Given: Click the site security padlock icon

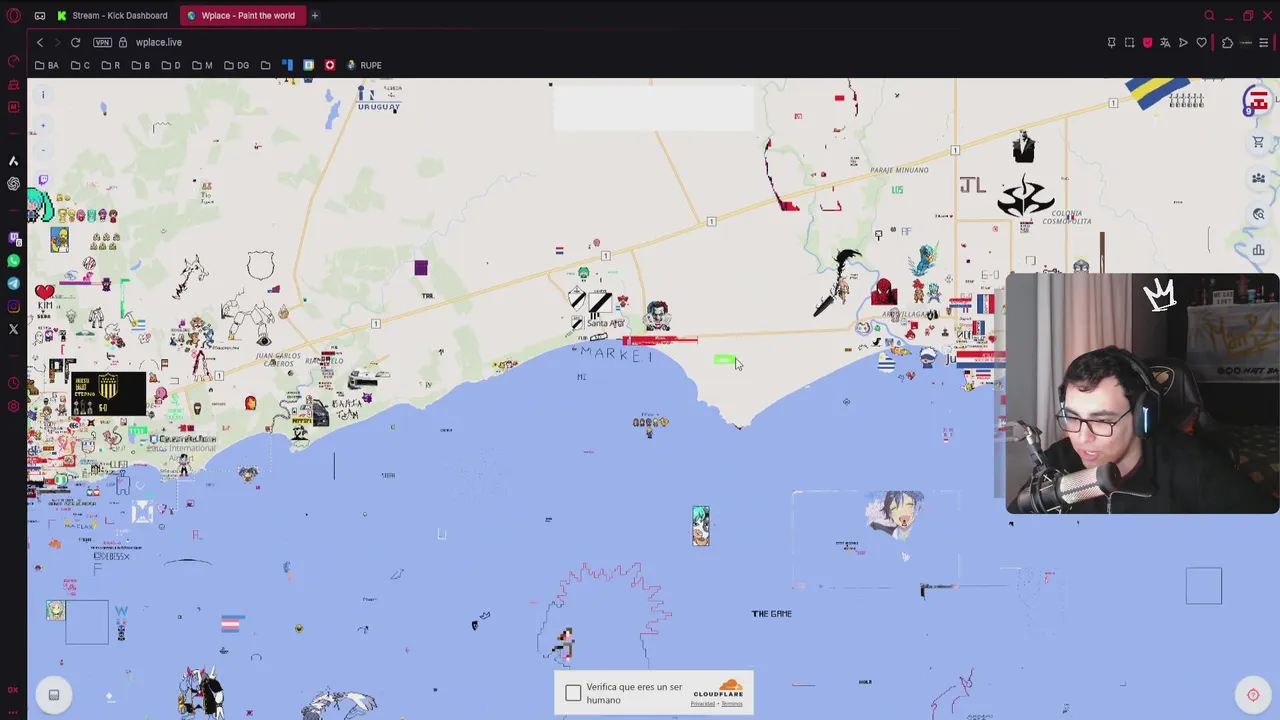Looking at the screenshot, I should tap(123, 42).
